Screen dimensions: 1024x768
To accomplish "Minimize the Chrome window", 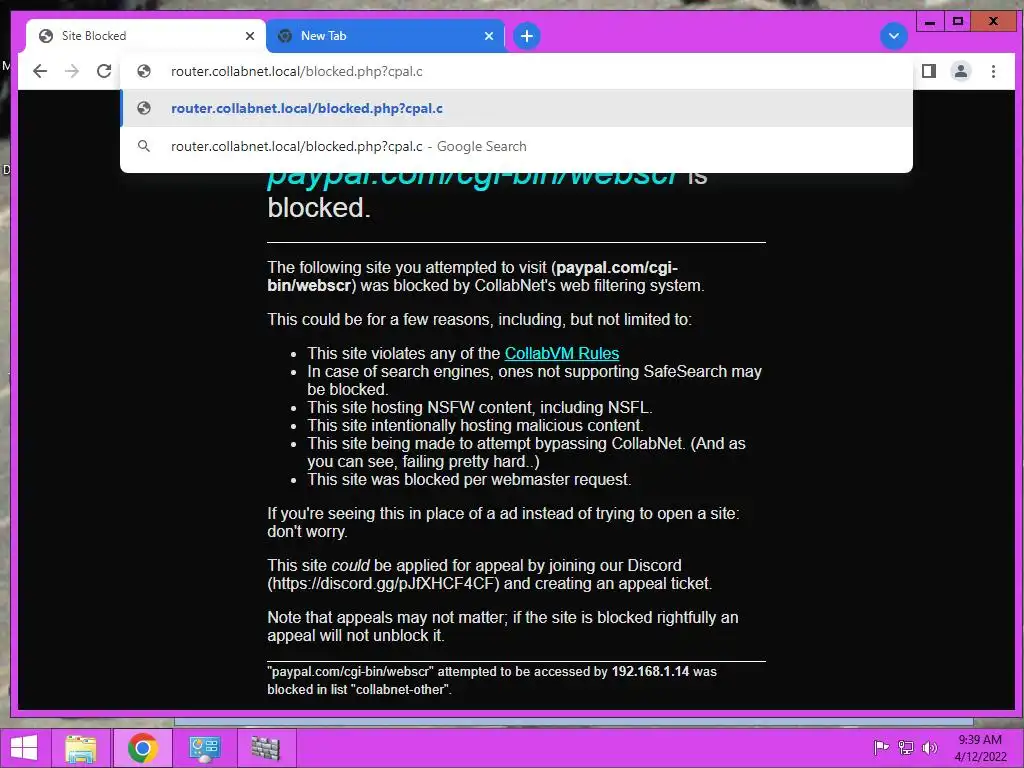I will (930, 22).
